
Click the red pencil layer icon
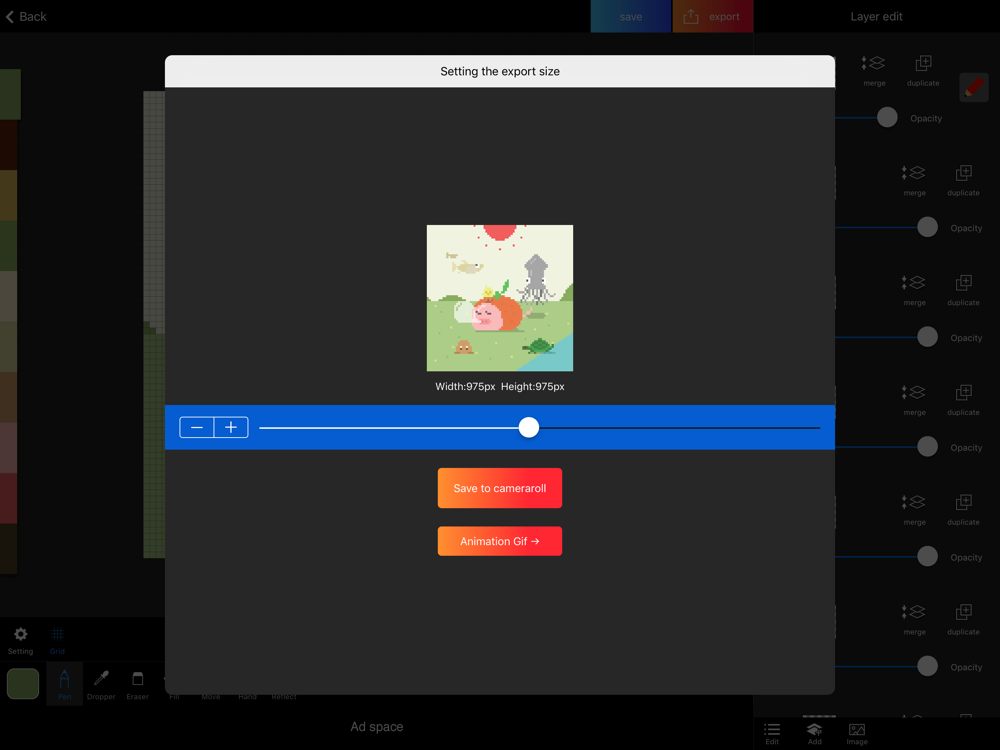974,87
